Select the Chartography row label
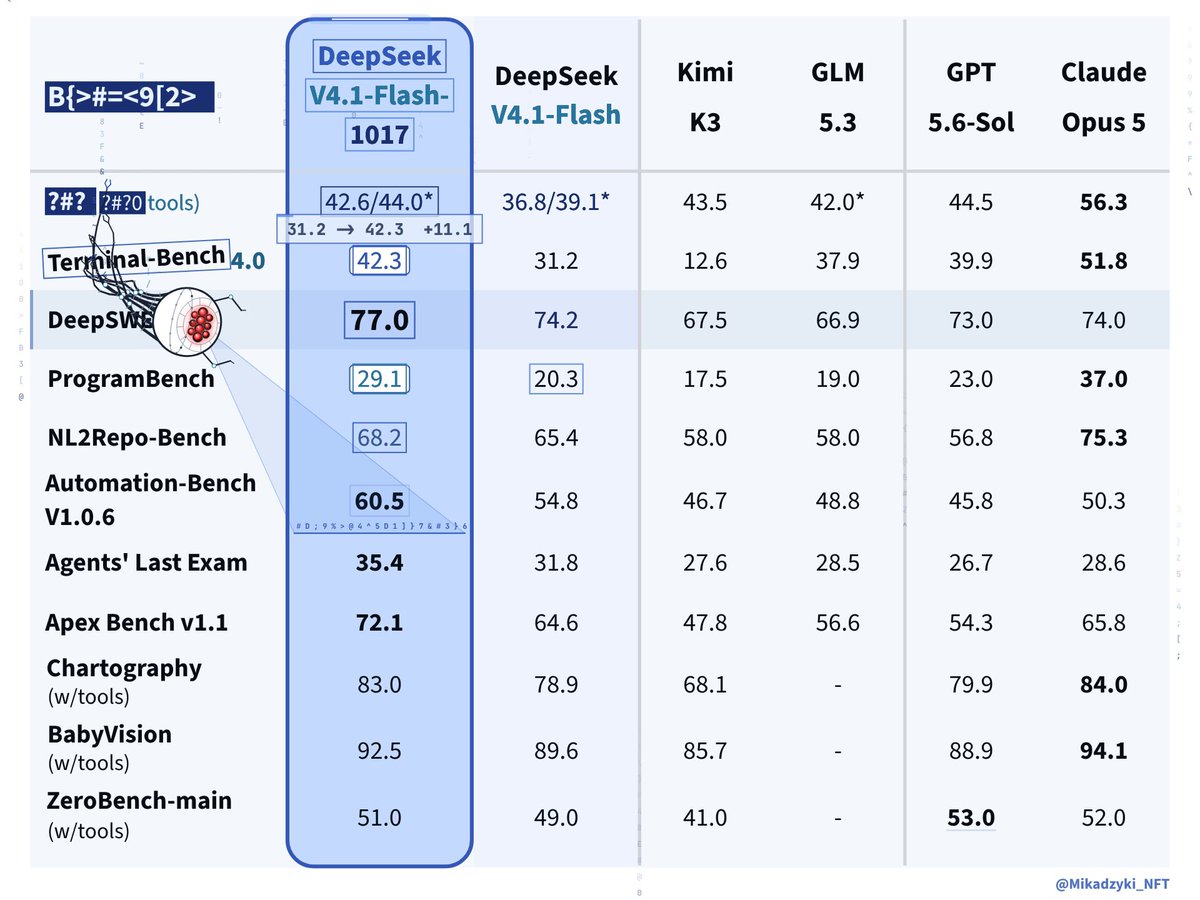The image size is (1200, 900). [124, 680]
